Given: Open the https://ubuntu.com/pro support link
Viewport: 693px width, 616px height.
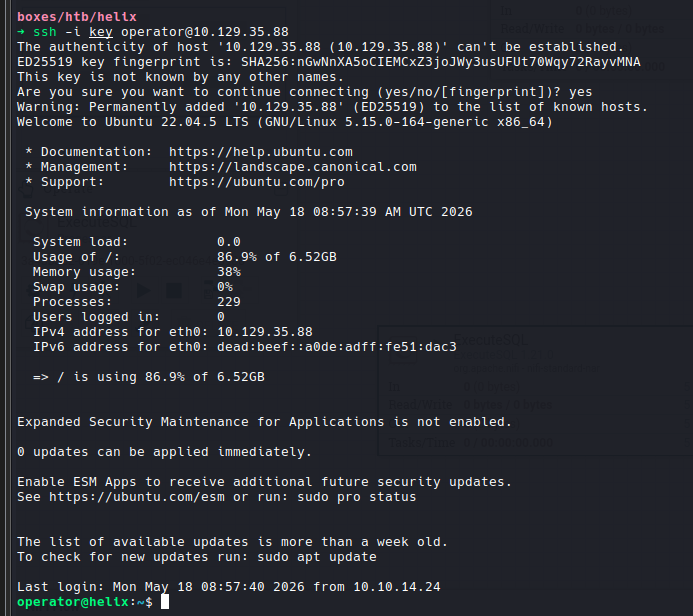Looking at the screenshot, I should (257, 182).
